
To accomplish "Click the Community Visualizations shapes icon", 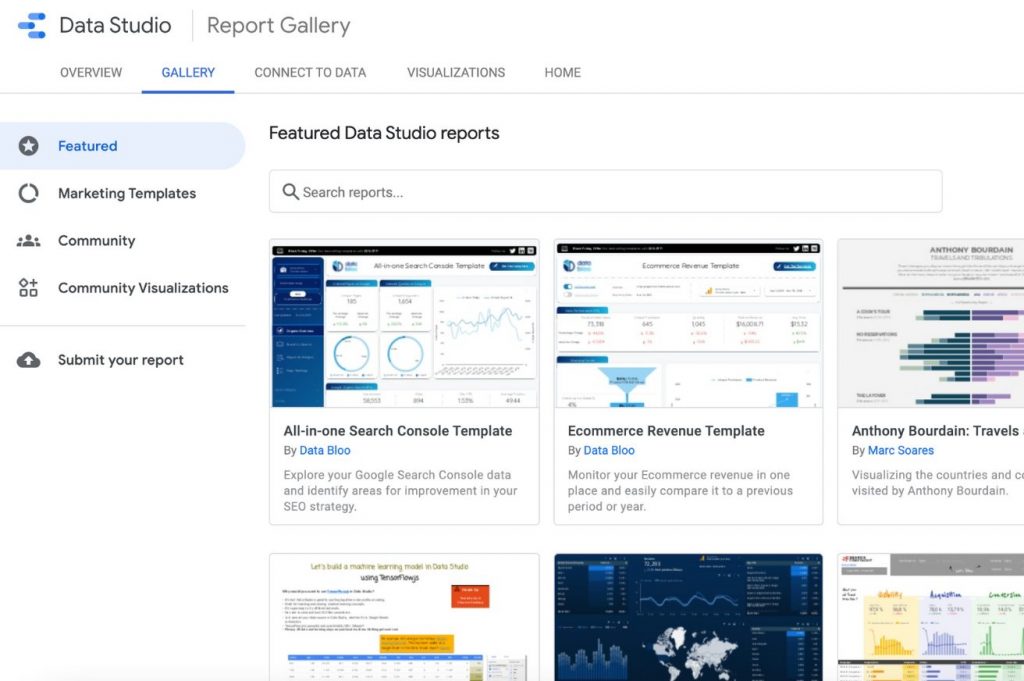I will coord(28,288).
